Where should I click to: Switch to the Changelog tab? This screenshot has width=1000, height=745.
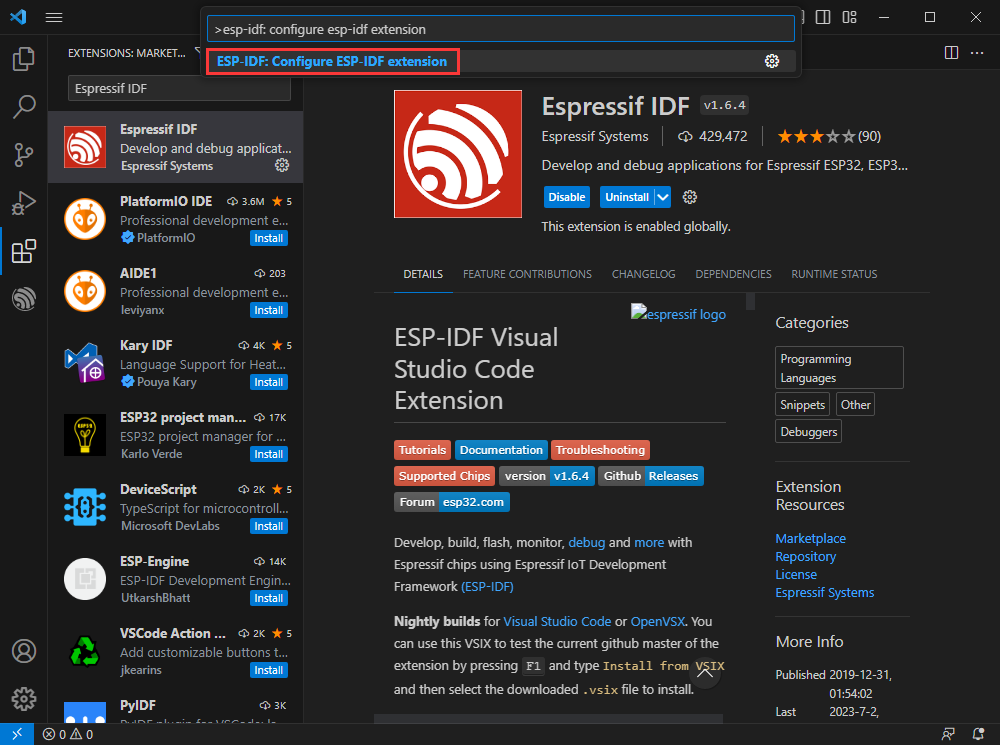pos(643,274)
